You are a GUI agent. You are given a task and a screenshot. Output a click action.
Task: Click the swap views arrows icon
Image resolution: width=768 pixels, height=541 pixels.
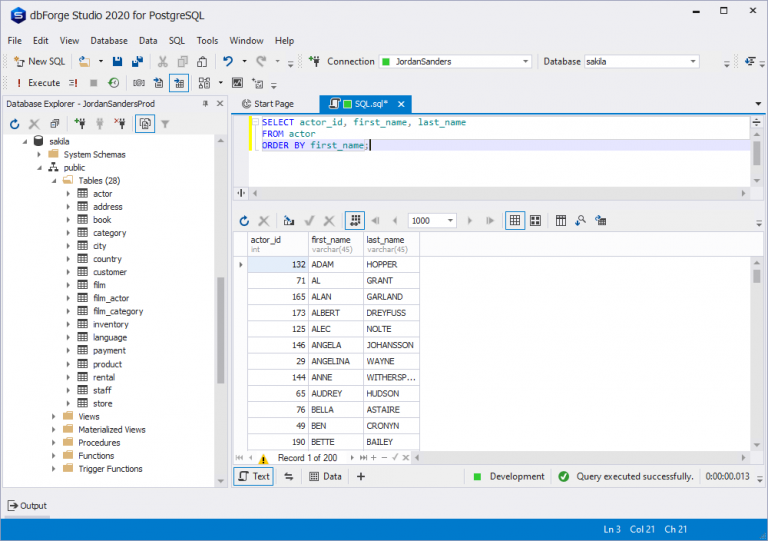coord(289,477)
